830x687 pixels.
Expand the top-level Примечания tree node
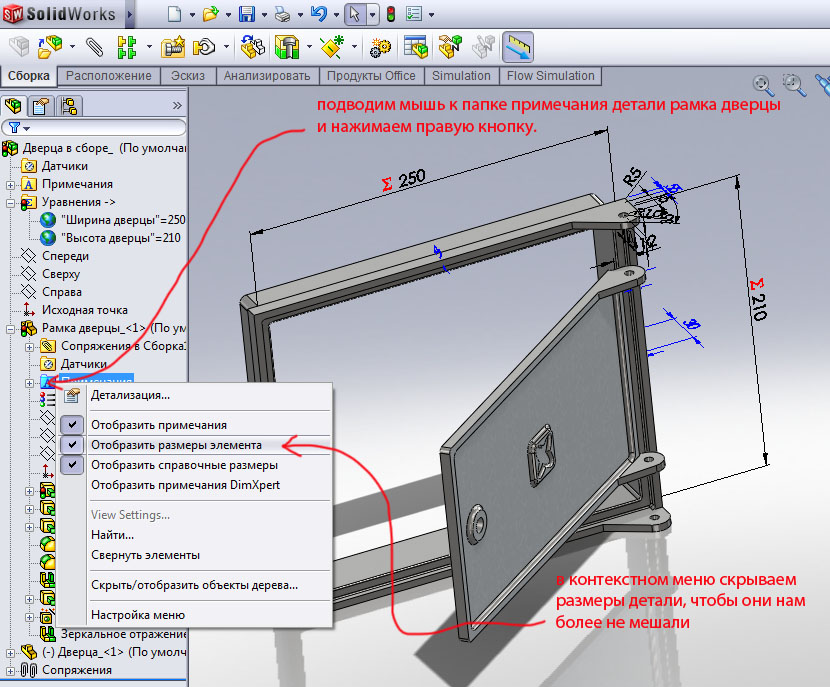10,184
